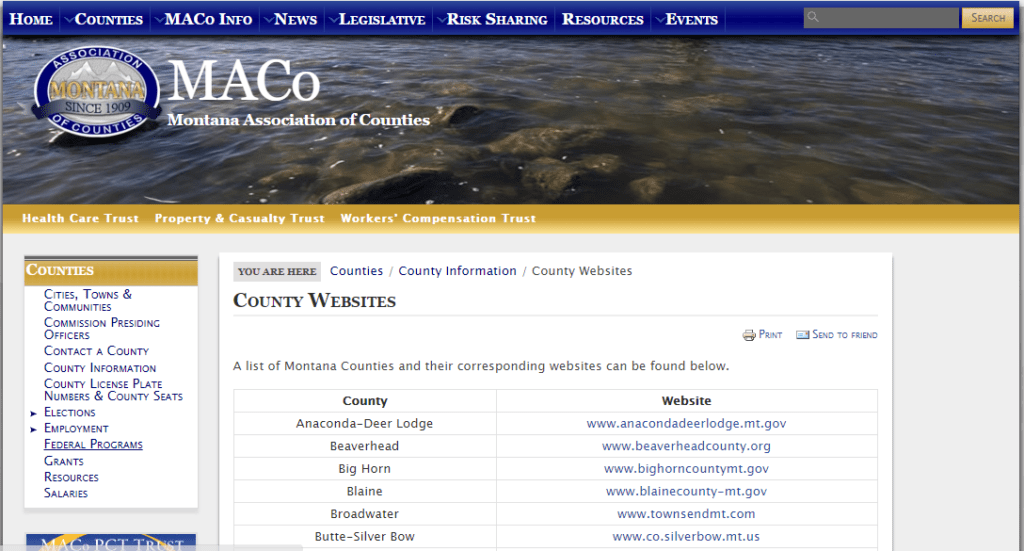Select the Broadwater county cell

[365, 514]
